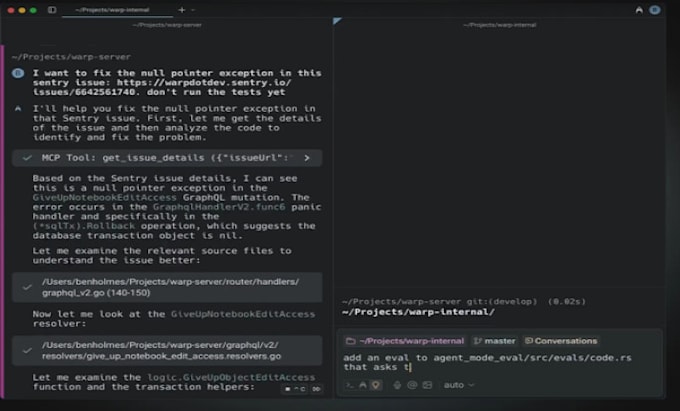Viewport: 680px width, 411px height.
Task: Click the ~/Projects/warp-internal/ command block output
Action: tap(418, 312)
